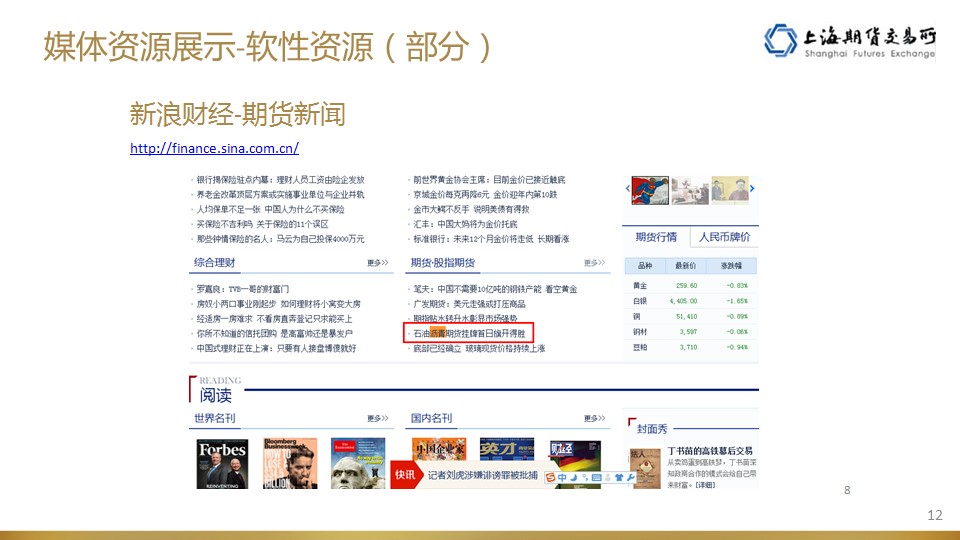Open headline 期指贴水转升水彰显市场强势

[x=465, y=318]
